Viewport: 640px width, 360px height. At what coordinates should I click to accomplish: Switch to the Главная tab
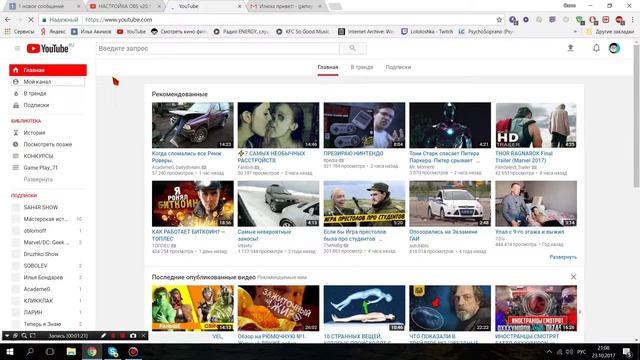328,67
